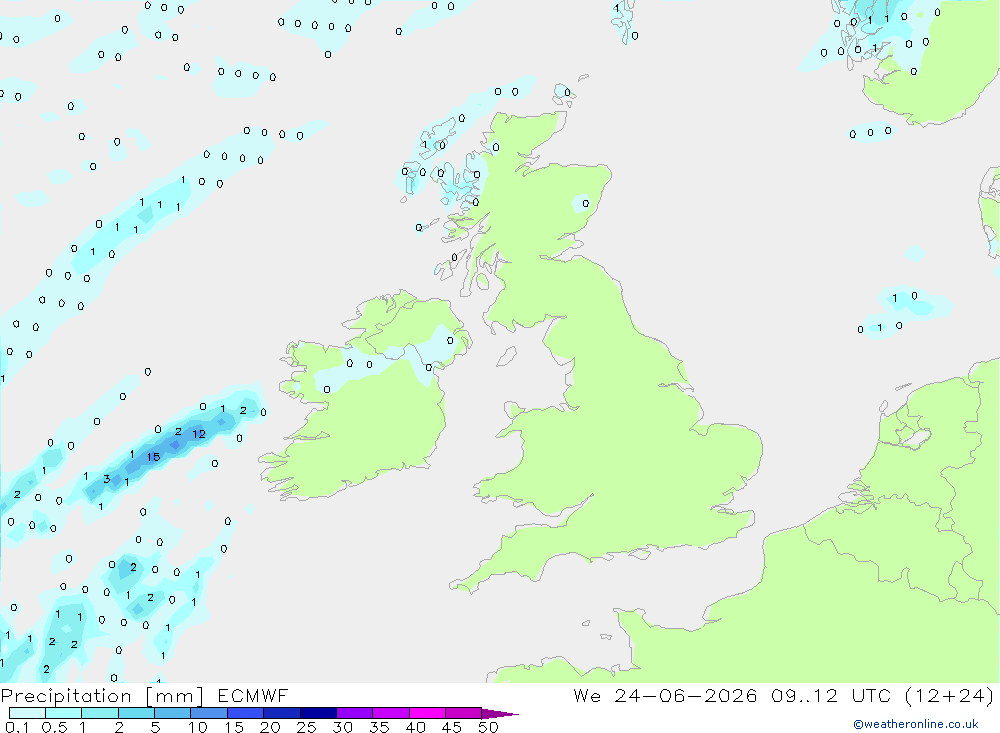Screen dimensions: 1000x733
Task: Click the legend label '30'
Action: pos(342,727)
